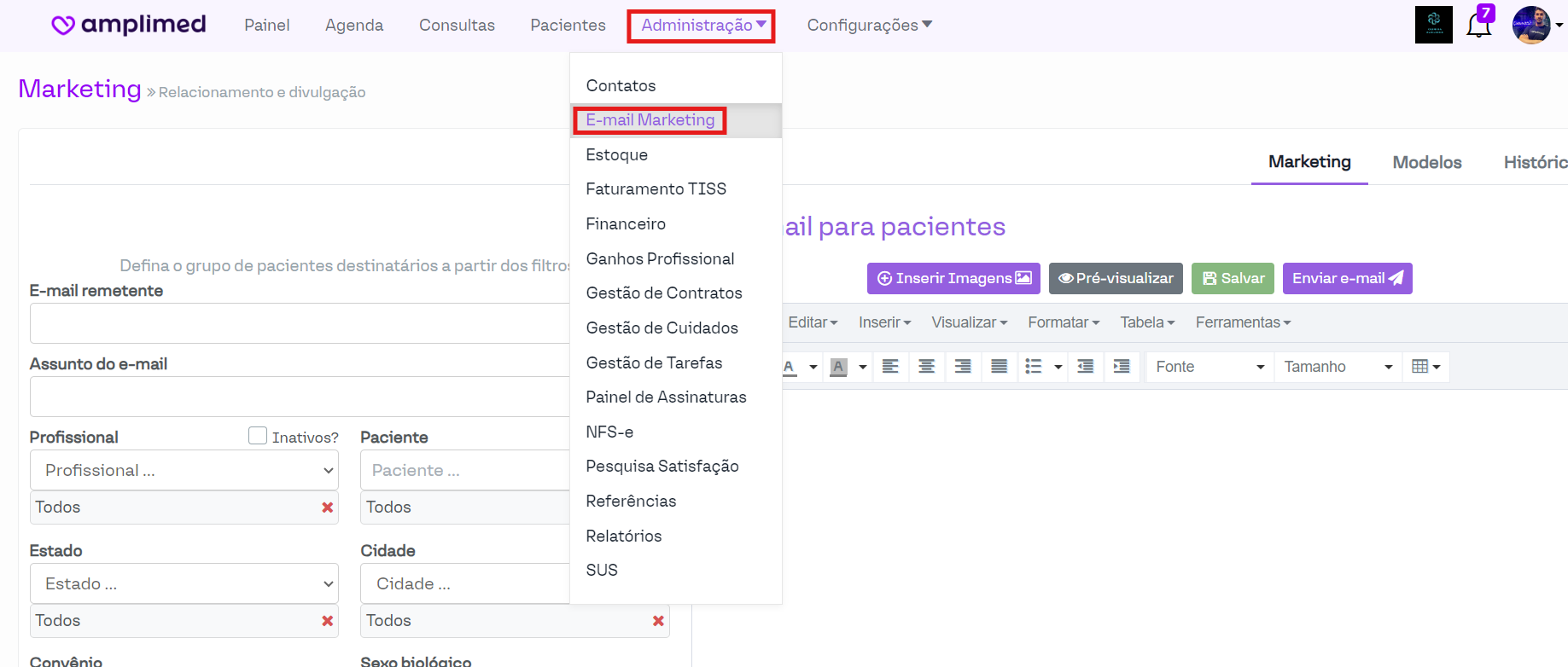Click the align right icon
Screen dimensions: 1568x667
tap(963, 367)
